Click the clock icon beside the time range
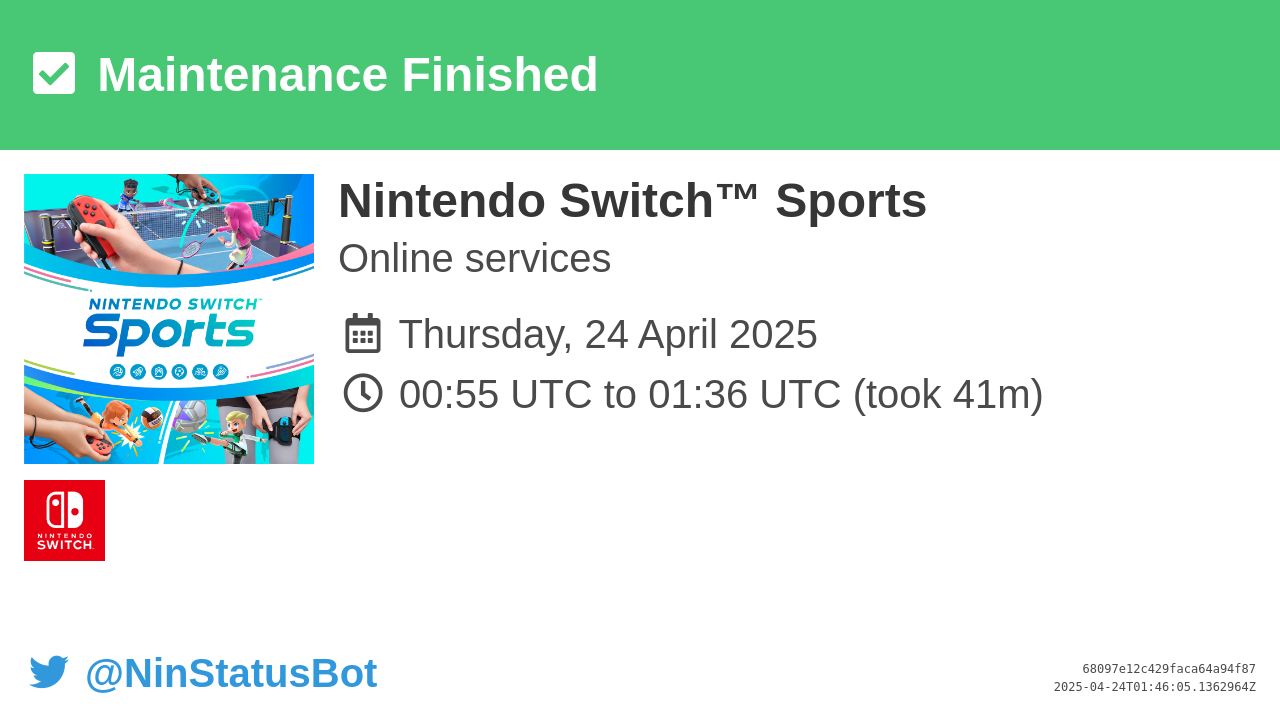The height and width of the screenshot is (720, 1280). click(363, 393)
